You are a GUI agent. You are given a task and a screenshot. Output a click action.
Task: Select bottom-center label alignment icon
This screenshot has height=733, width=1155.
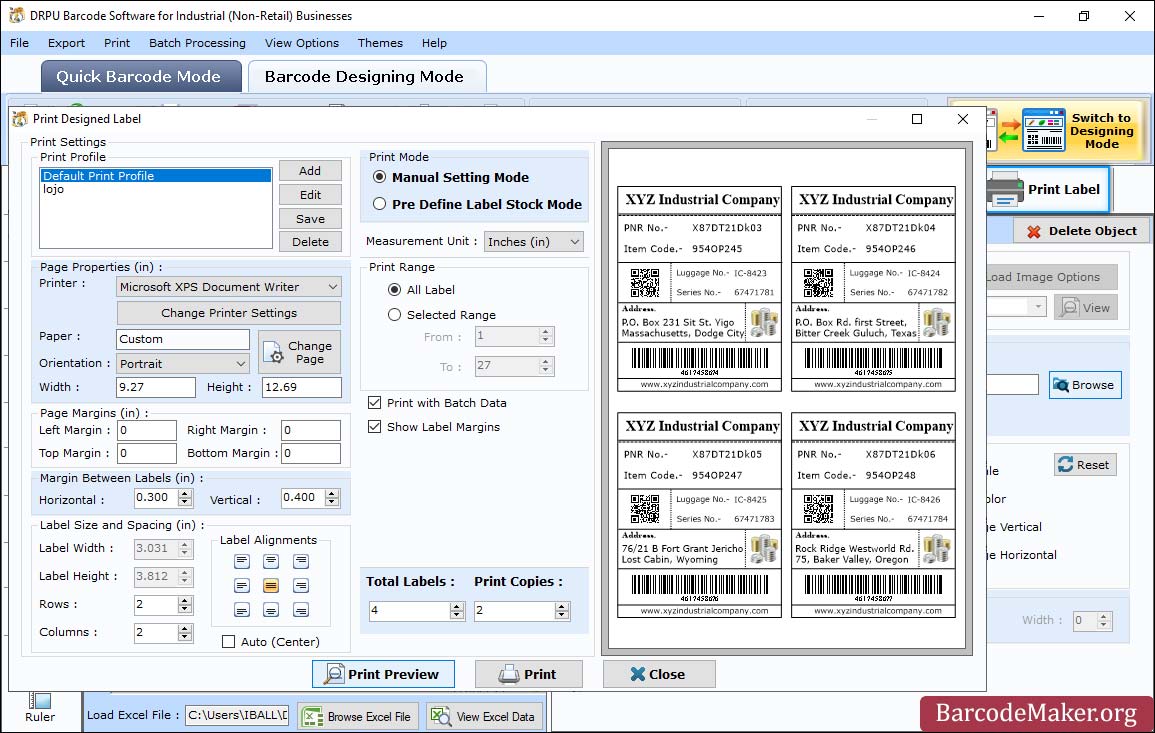271,610
